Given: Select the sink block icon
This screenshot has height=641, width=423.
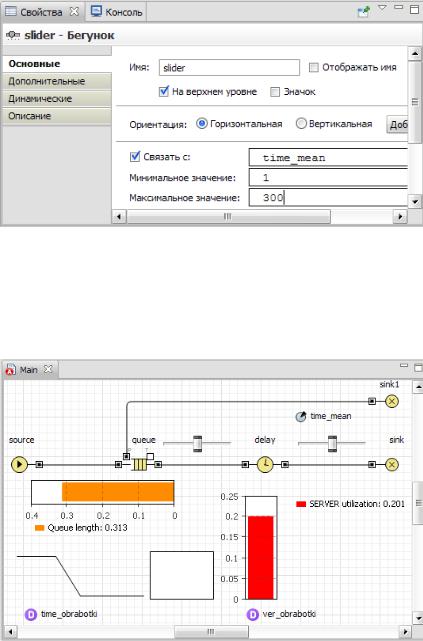Looking at the screenshot, I should [x=392, y=464].
